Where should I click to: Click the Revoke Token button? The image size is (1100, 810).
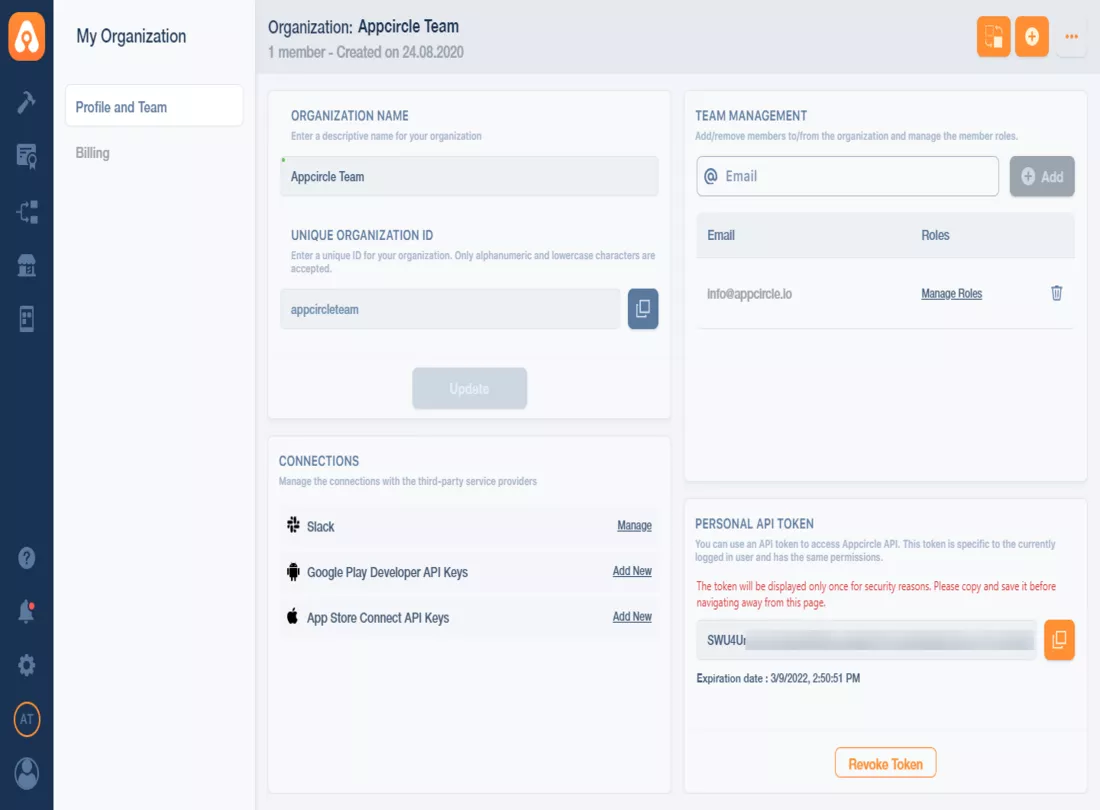pyautogui.click(x=885, y=763)
